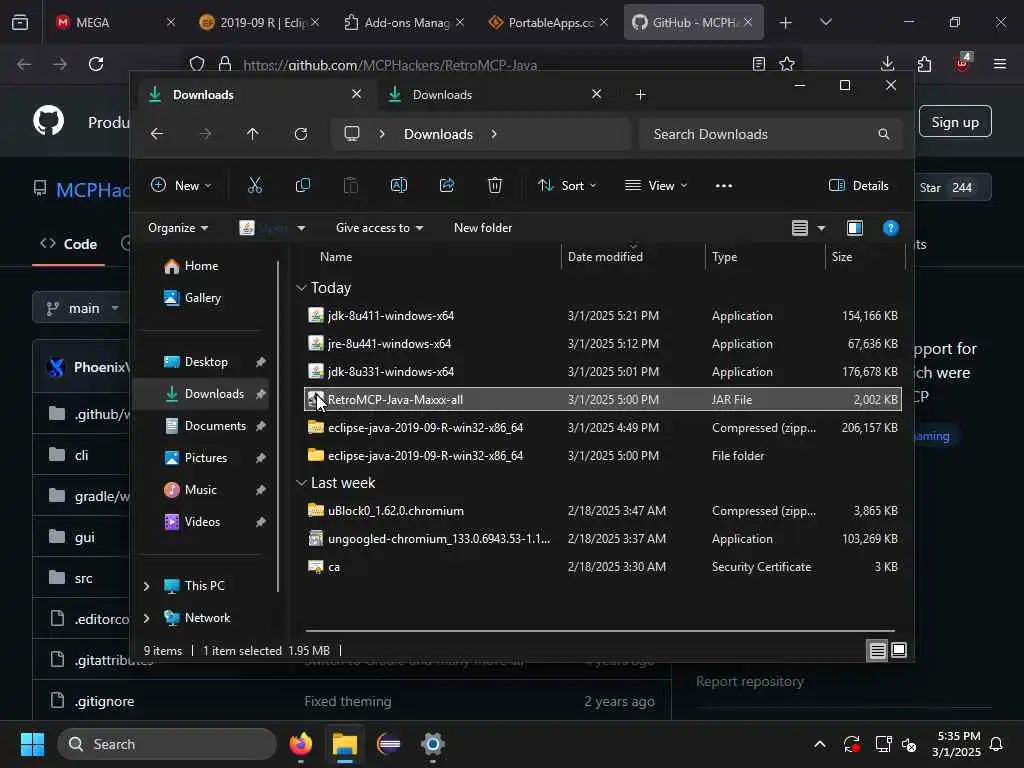Open the New dropdown menu
Screen dimensions: 1024x768
181,185
